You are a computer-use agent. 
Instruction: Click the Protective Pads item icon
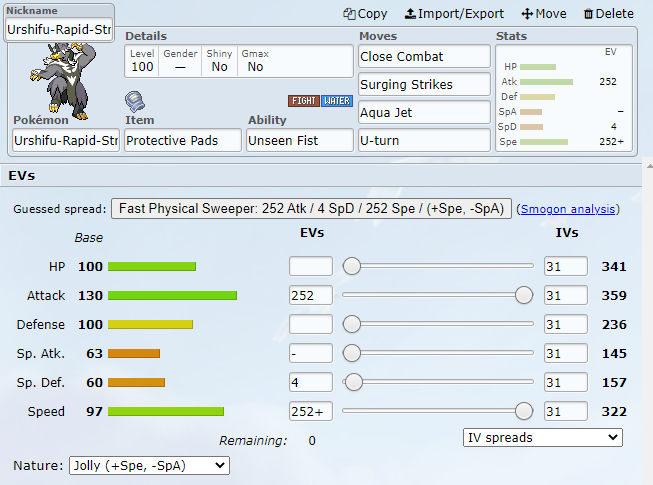point(135,102)
